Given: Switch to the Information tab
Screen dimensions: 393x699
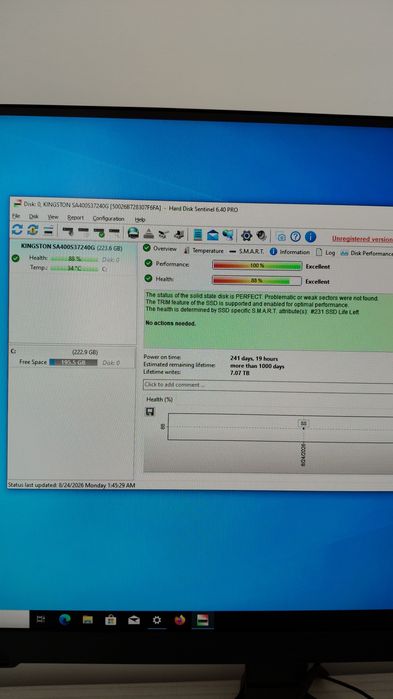Looking at the screenshot, I should (290, 252).
